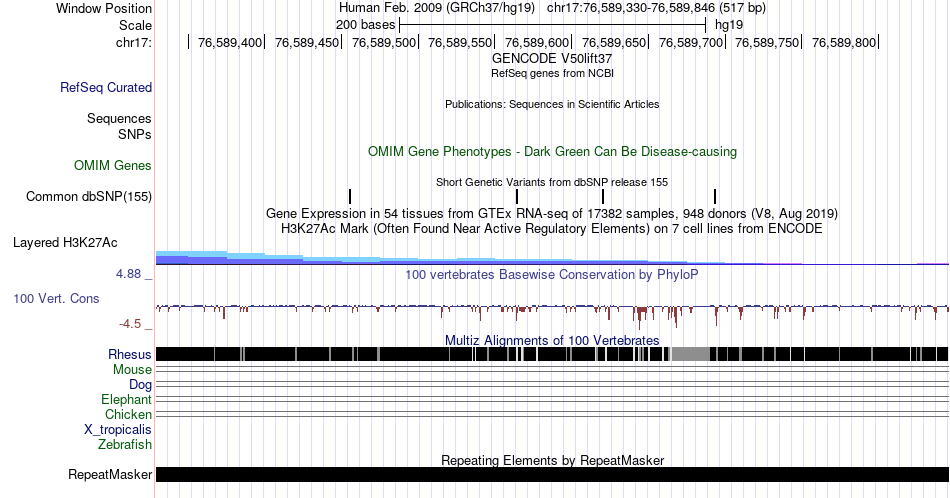Click the RepeatMasker track label
The width and height of the screenshot is (950, 498).
(x=110, y=474)
